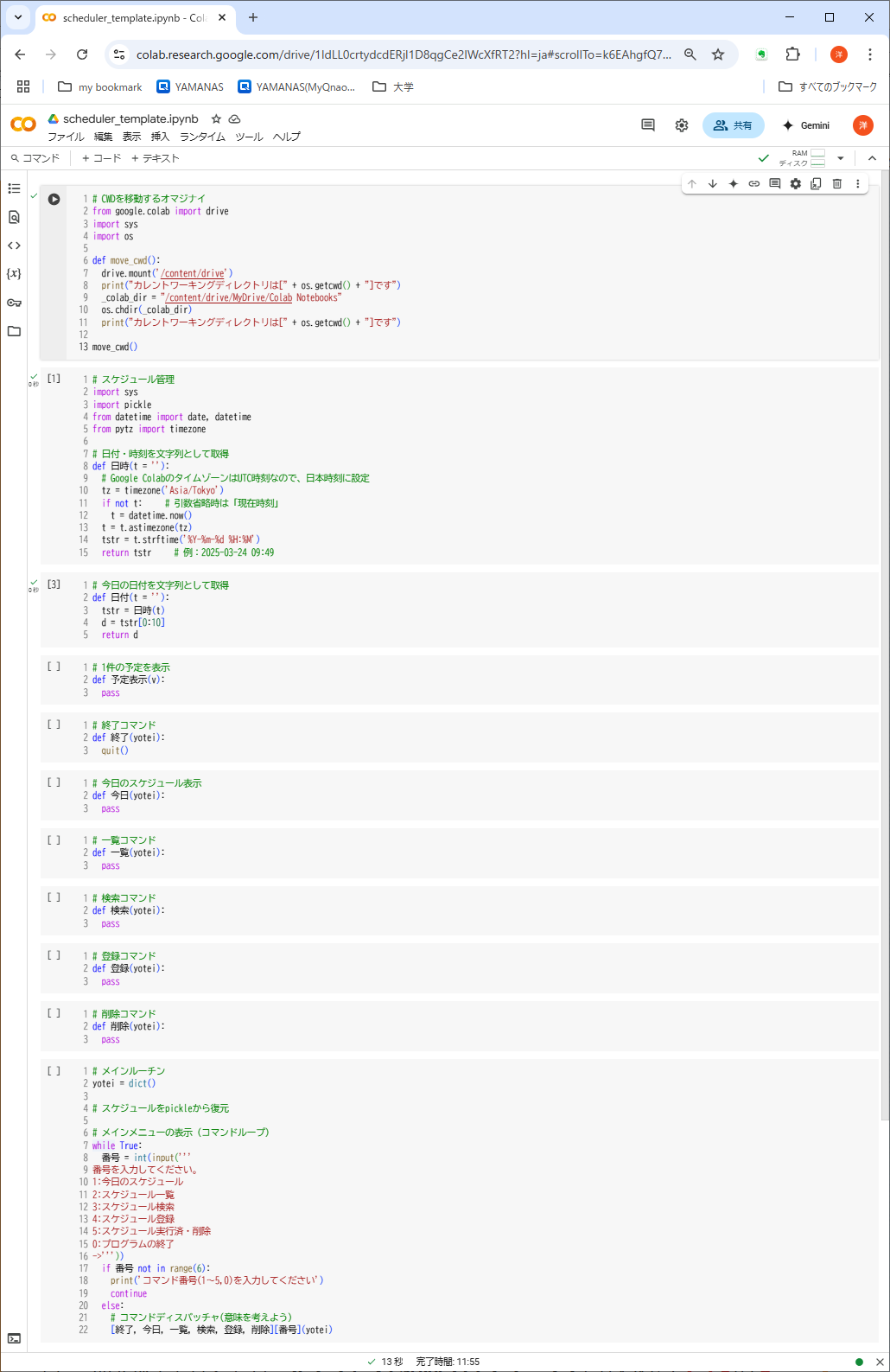Delete the selected cell with trash icon

(837, 183)
